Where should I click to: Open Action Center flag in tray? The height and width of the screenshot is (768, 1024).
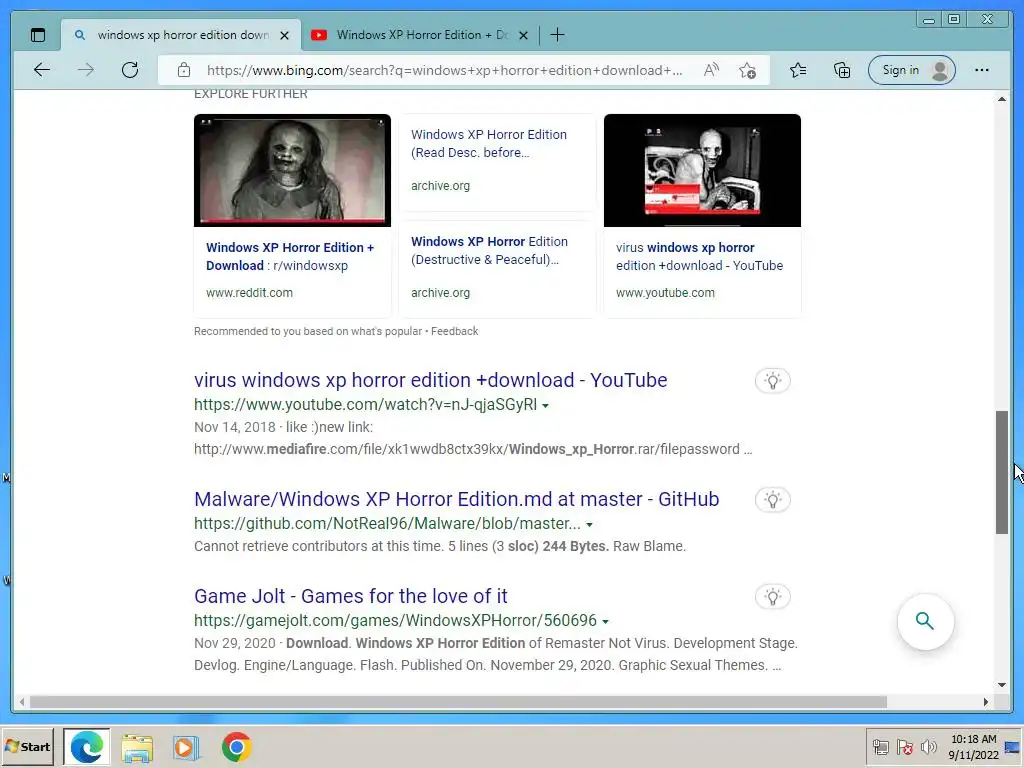[904, 746]
